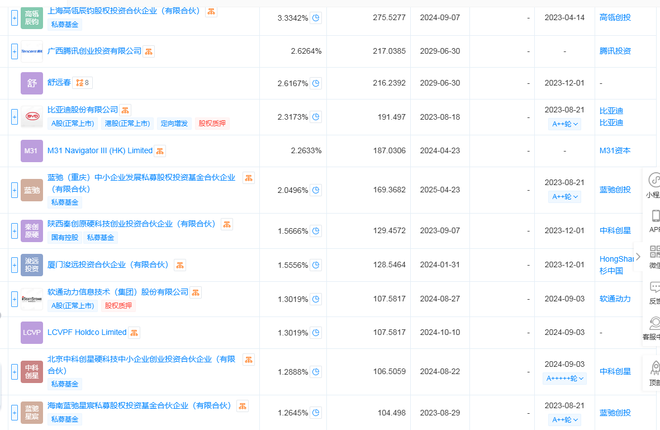
Task: Expand the 比亚迪股份有限公司 row with plus button
Action: point(13,117)
